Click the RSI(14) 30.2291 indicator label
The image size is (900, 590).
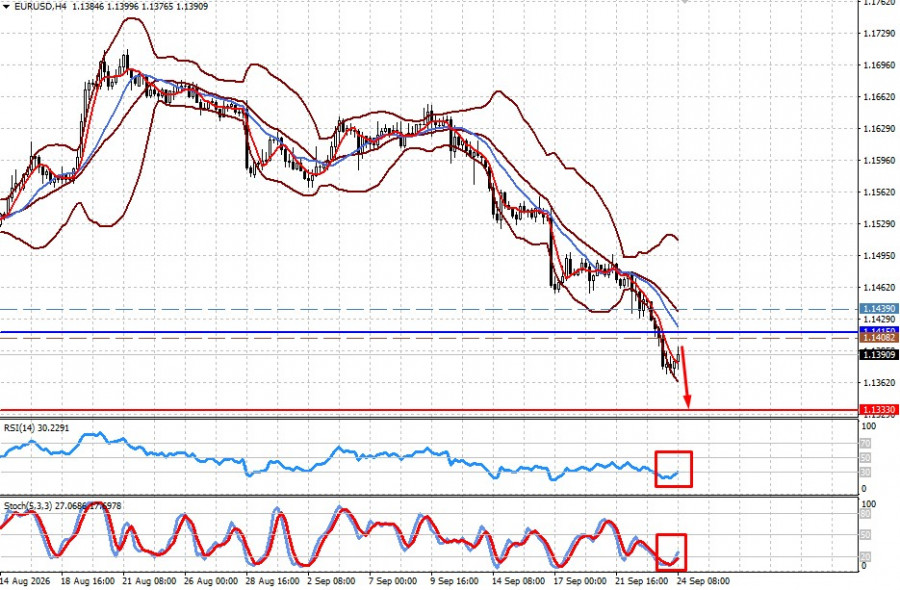(37, 428)
